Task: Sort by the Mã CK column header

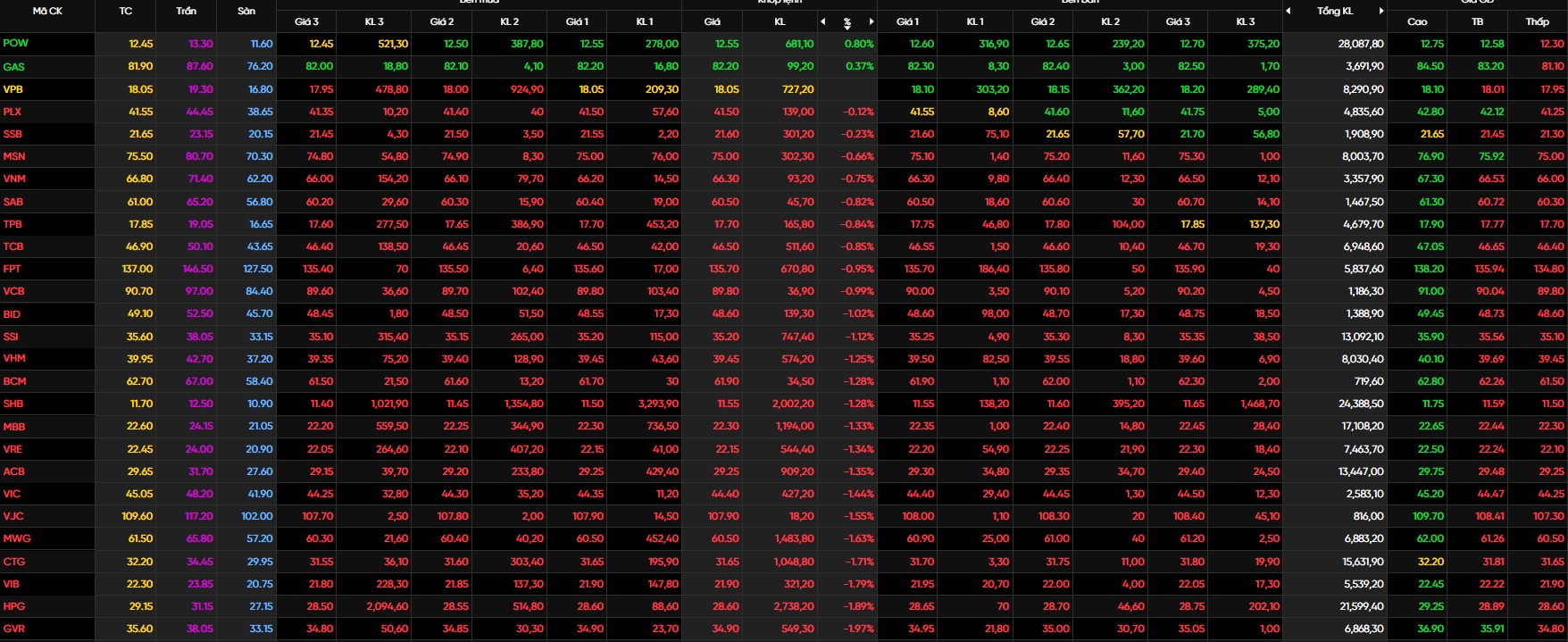Action: [47, 11]
